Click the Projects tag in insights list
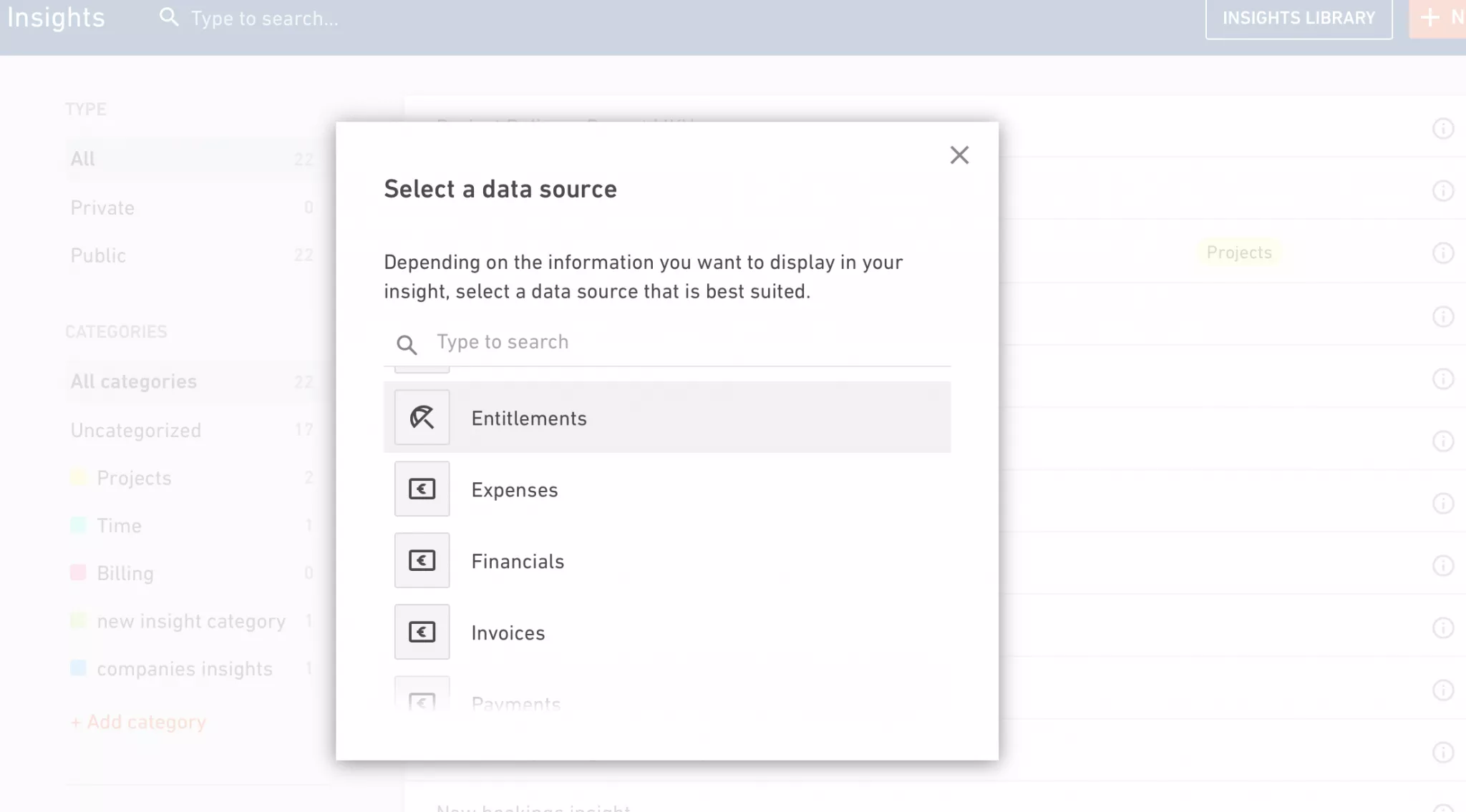The height and width of the screenshot is (812, 1466). (1239, 253)
